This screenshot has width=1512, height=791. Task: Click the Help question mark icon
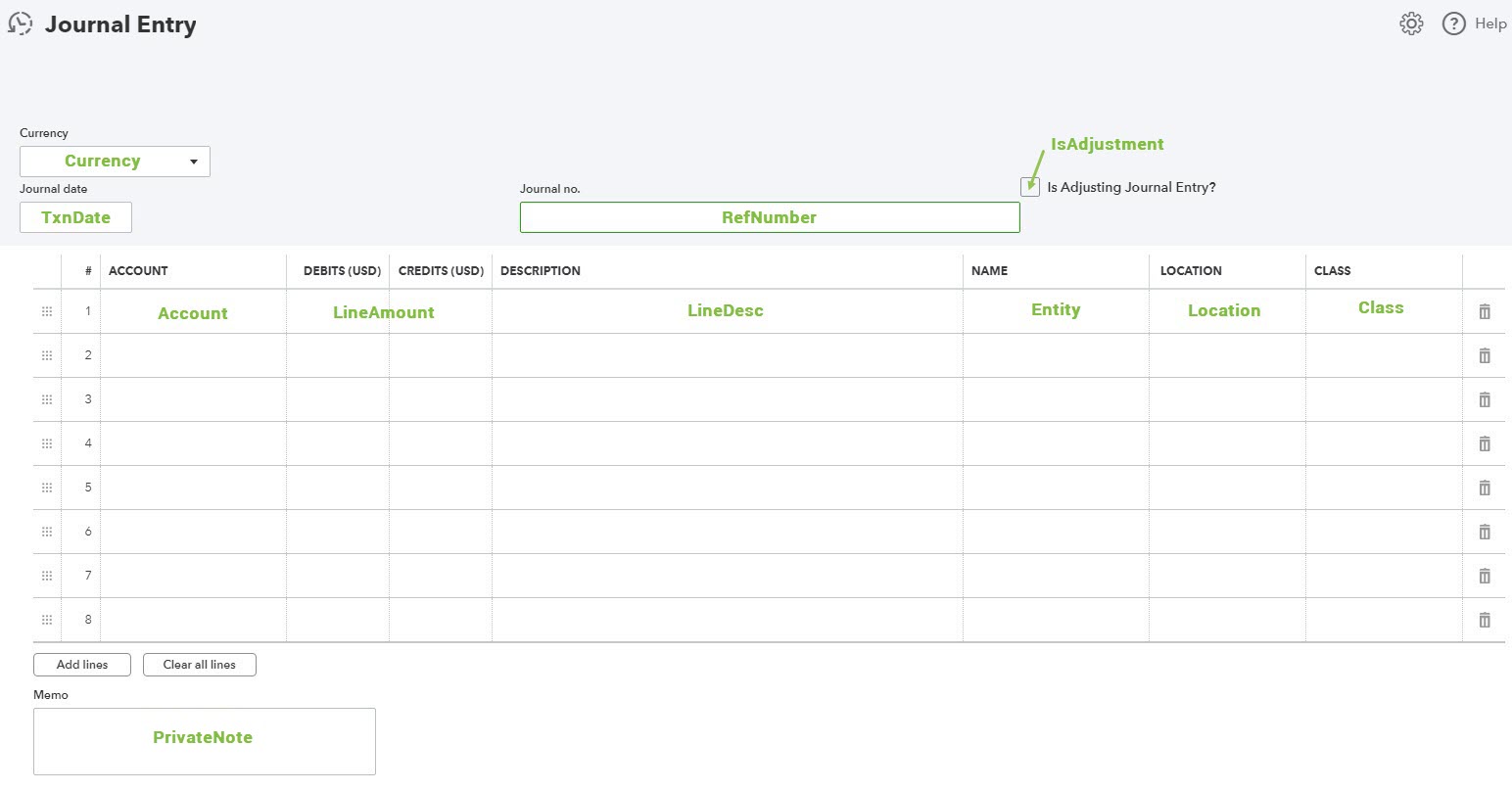coord(1454,23)
